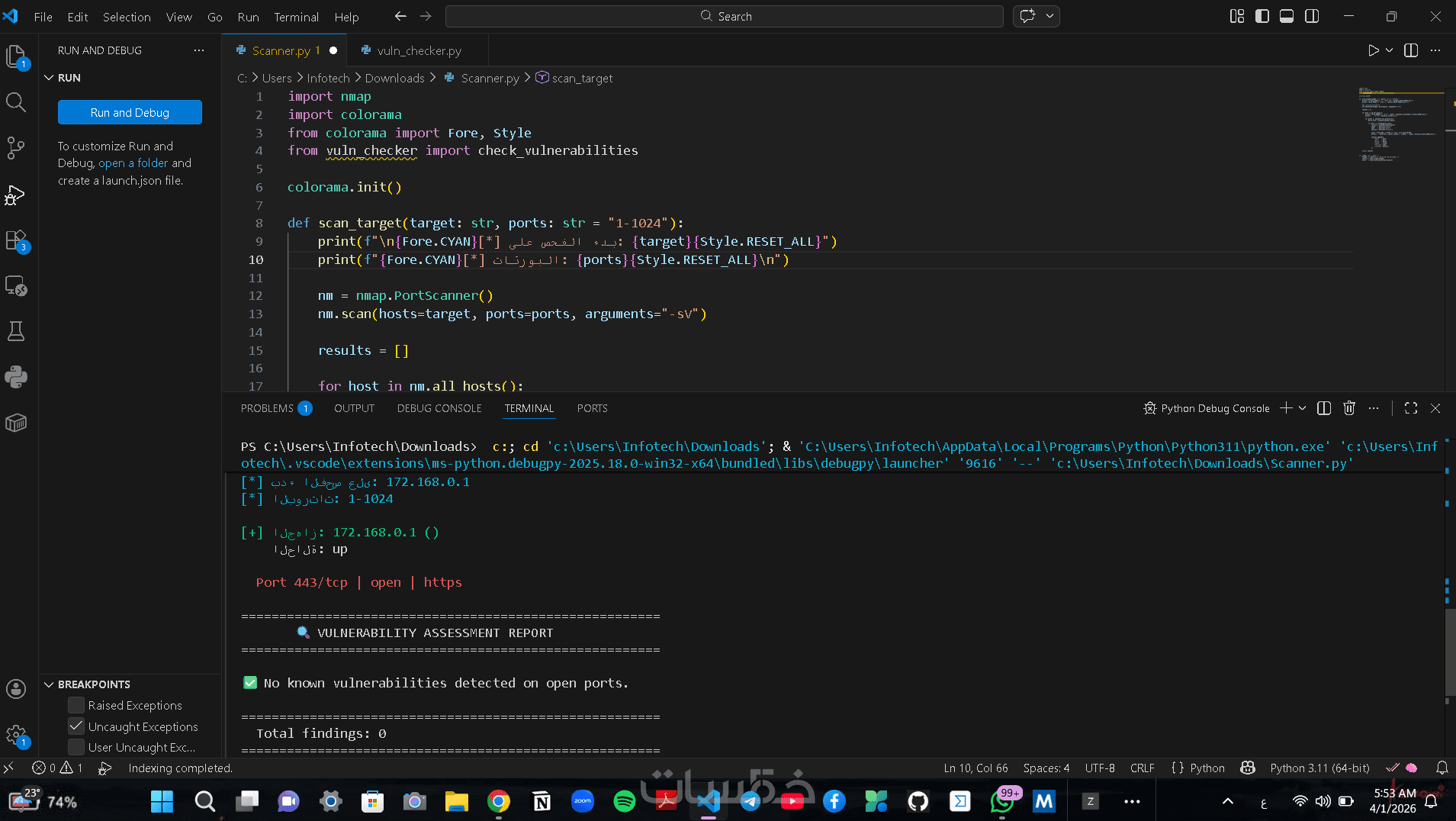This screenshot has width=1456, height=821.
Task: Collapse the RUN section
Action: pyautogui.click(x=50, y=78)
